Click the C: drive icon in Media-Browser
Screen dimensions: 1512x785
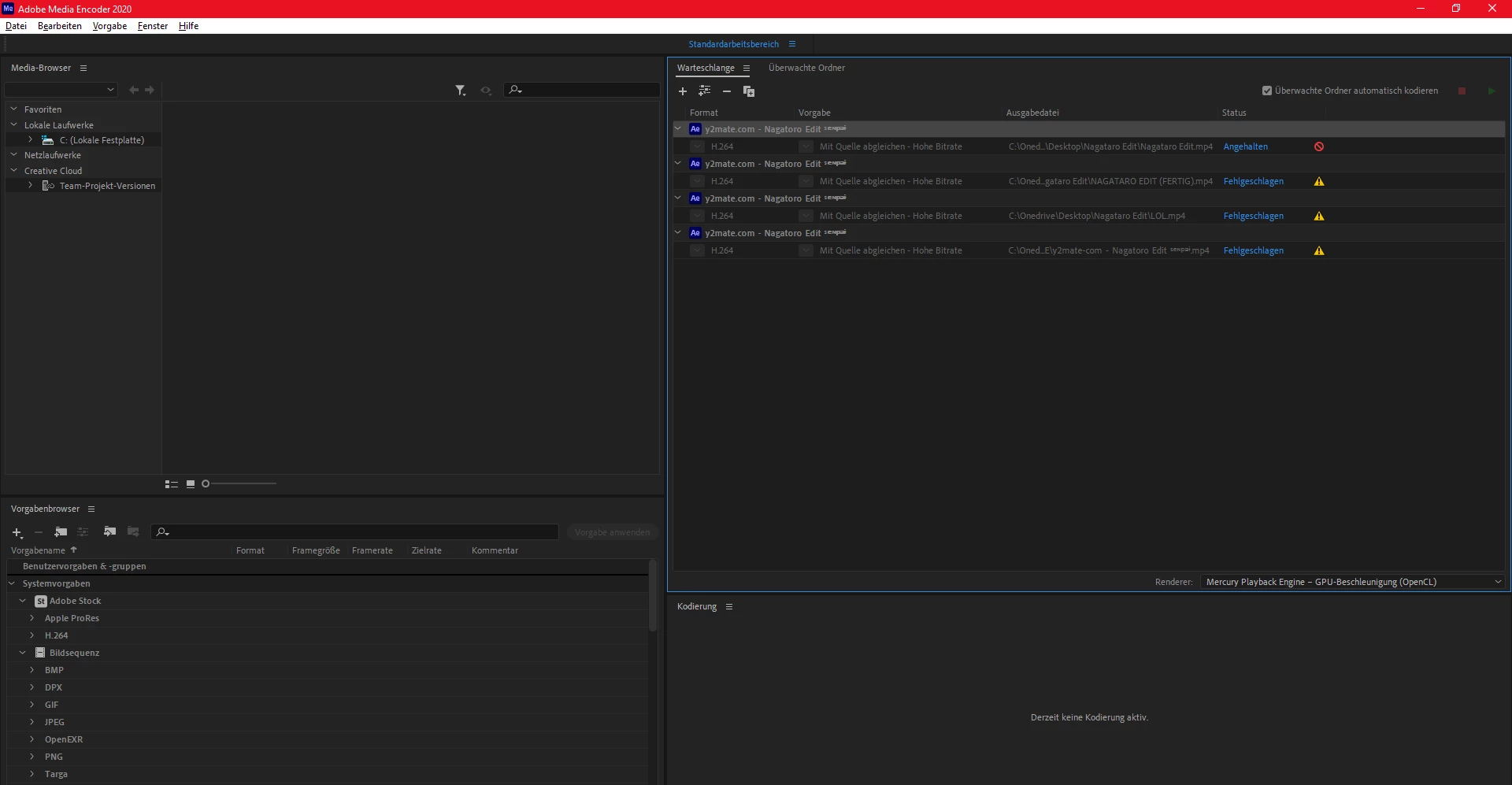[x=48, y=140]
